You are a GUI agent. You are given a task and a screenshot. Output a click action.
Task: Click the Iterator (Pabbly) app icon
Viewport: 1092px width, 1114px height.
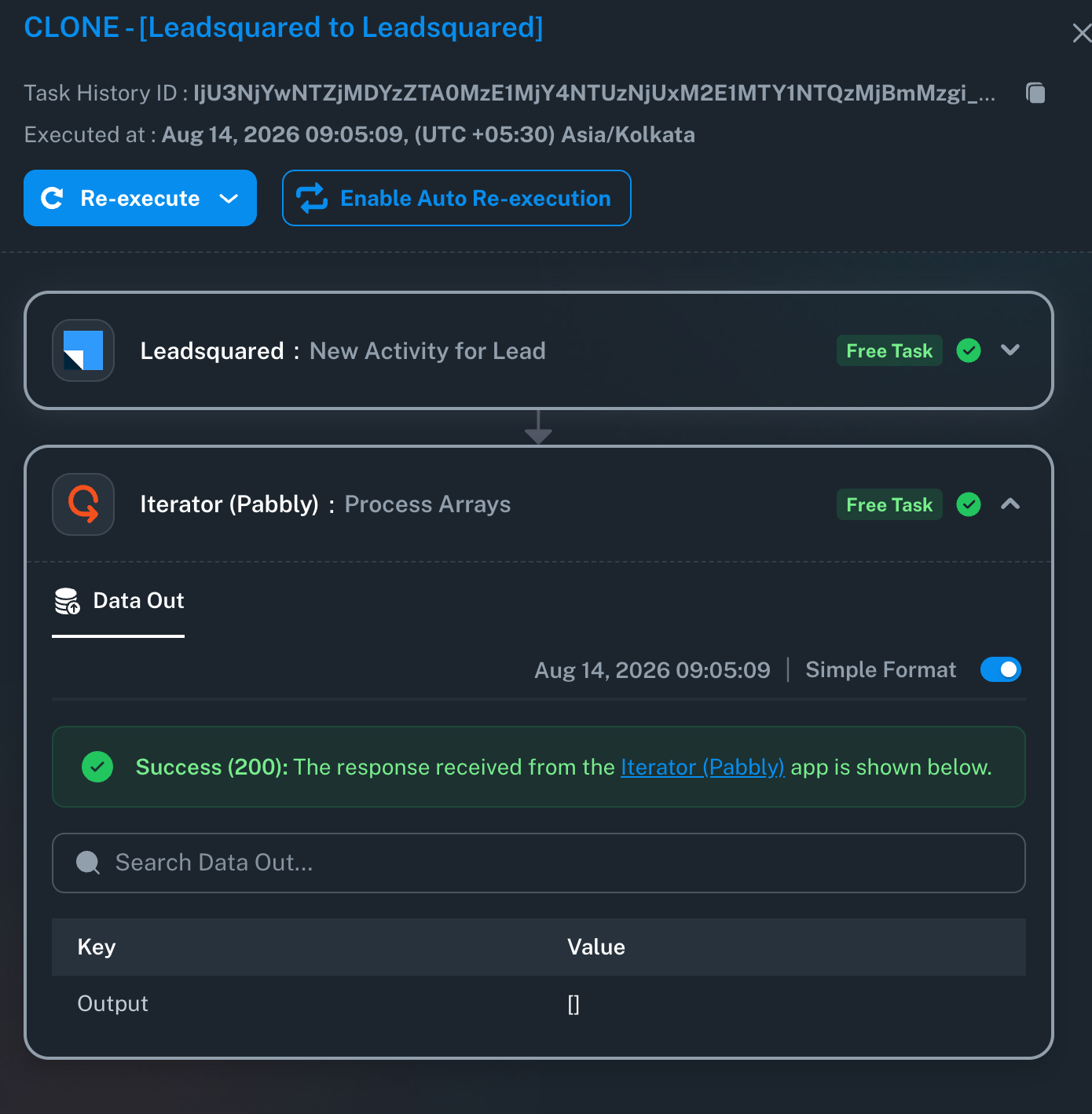83,504
